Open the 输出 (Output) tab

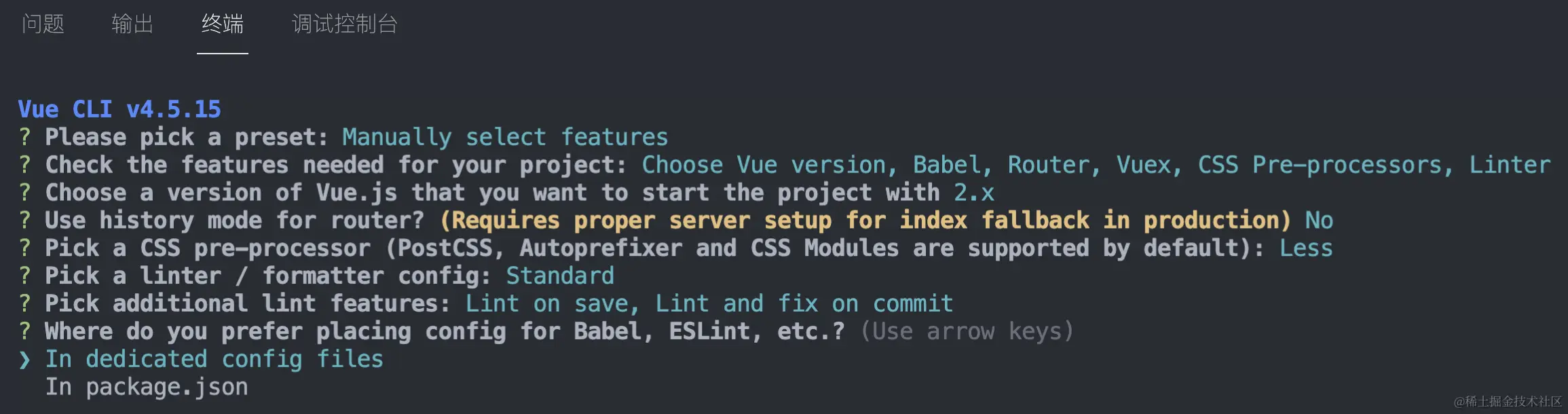click(132, 24)
